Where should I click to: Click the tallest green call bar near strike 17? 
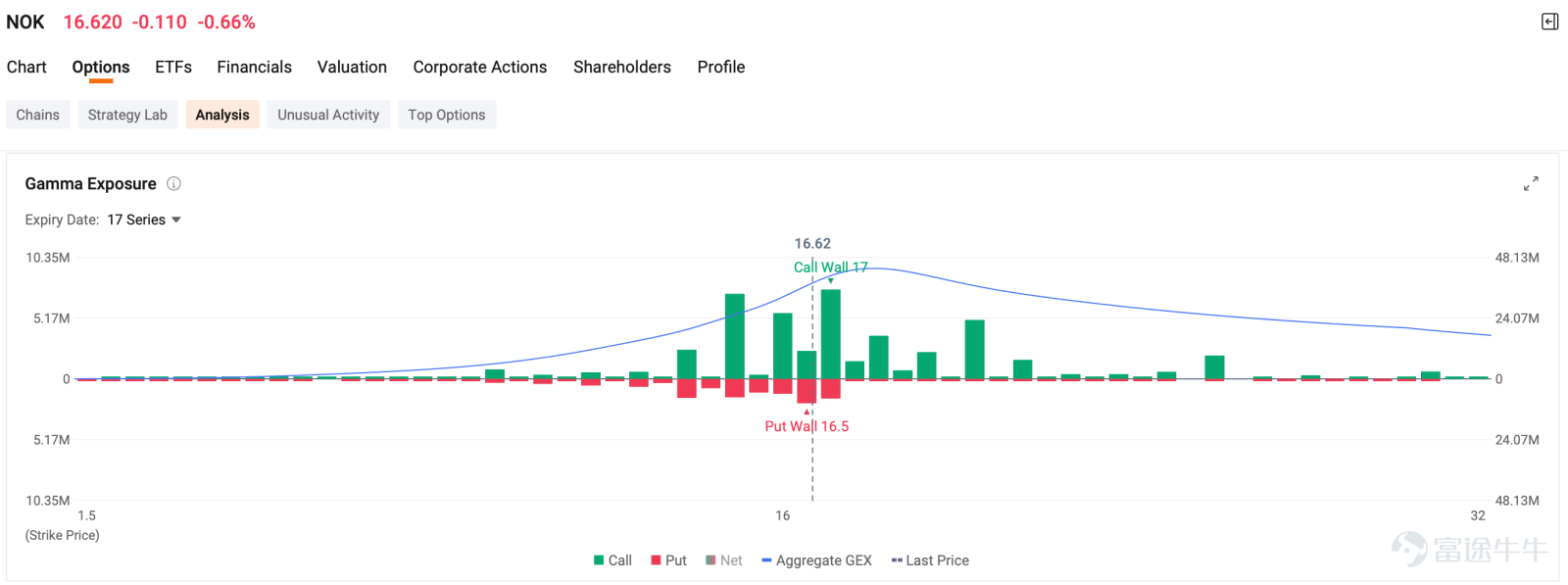point(831,334)
